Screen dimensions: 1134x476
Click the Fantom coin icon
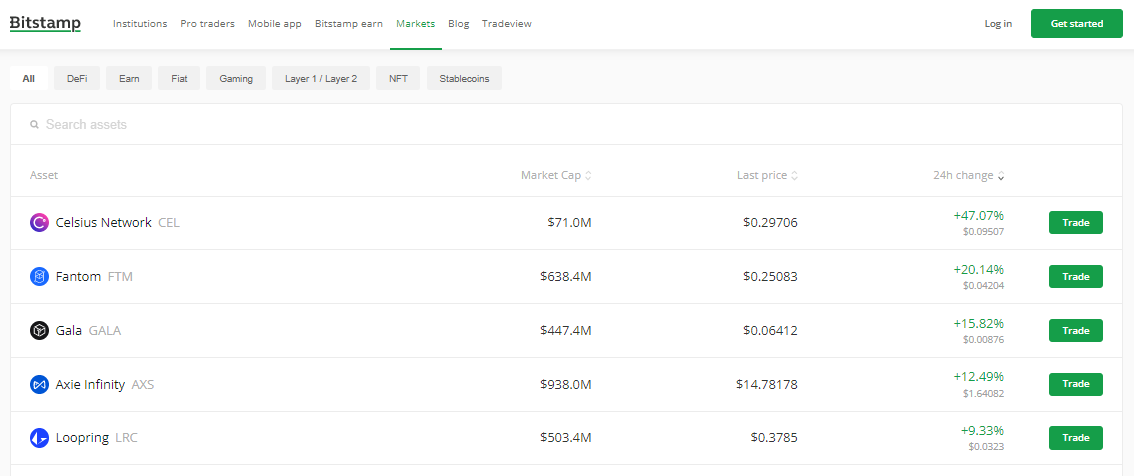tap(39, 276)
